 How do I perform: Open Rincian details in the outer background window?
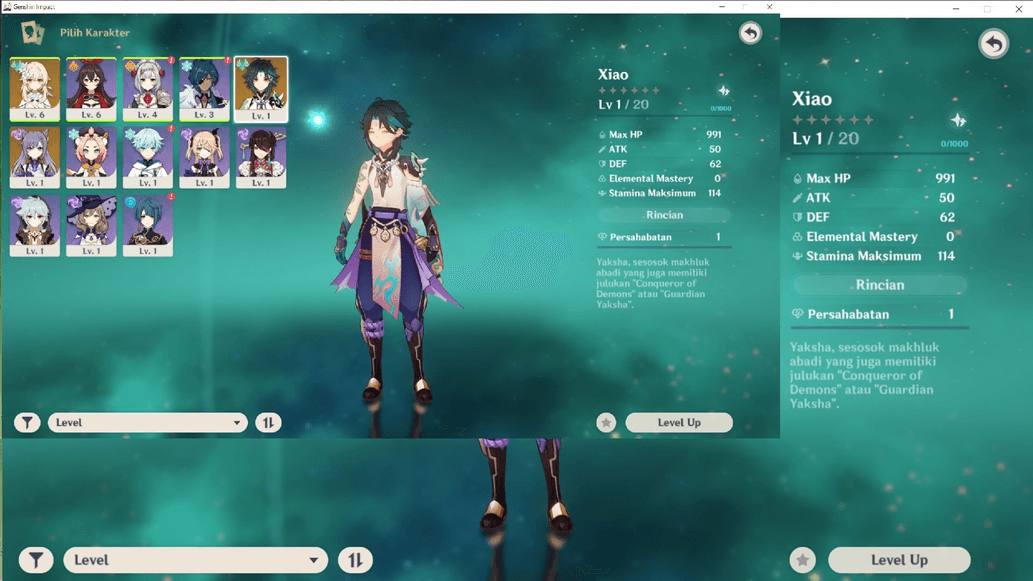(879, 285)
